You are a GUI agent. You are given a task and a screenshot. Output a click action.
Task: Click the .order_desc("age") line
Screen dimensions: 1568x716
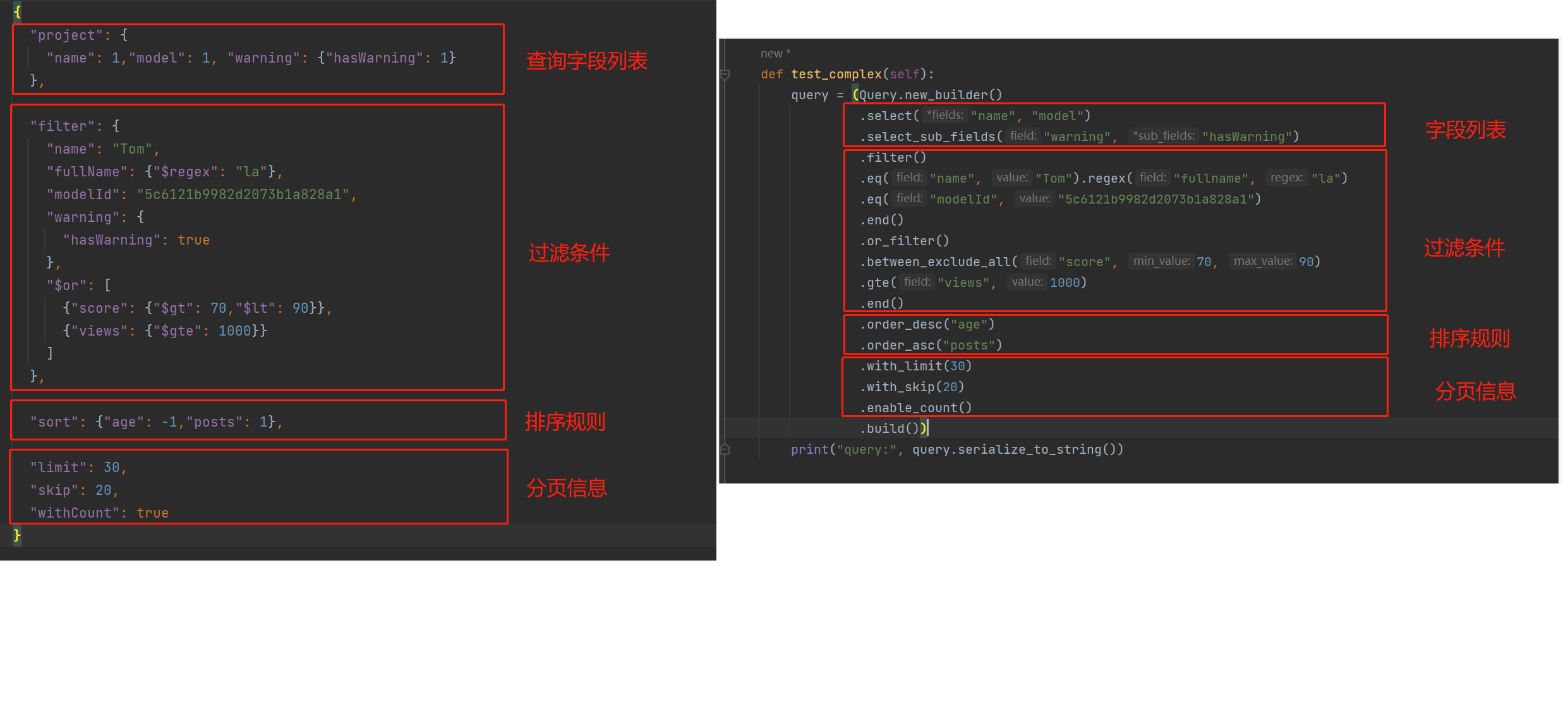click(x=927, y=324)
